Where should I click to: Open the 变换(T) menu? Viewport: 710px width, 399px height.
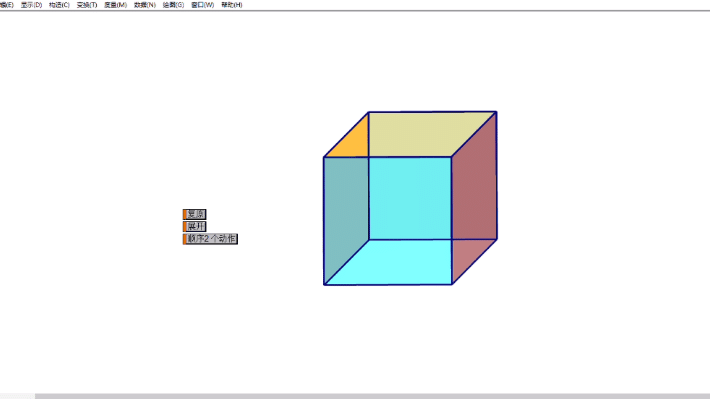pos(87,5)
